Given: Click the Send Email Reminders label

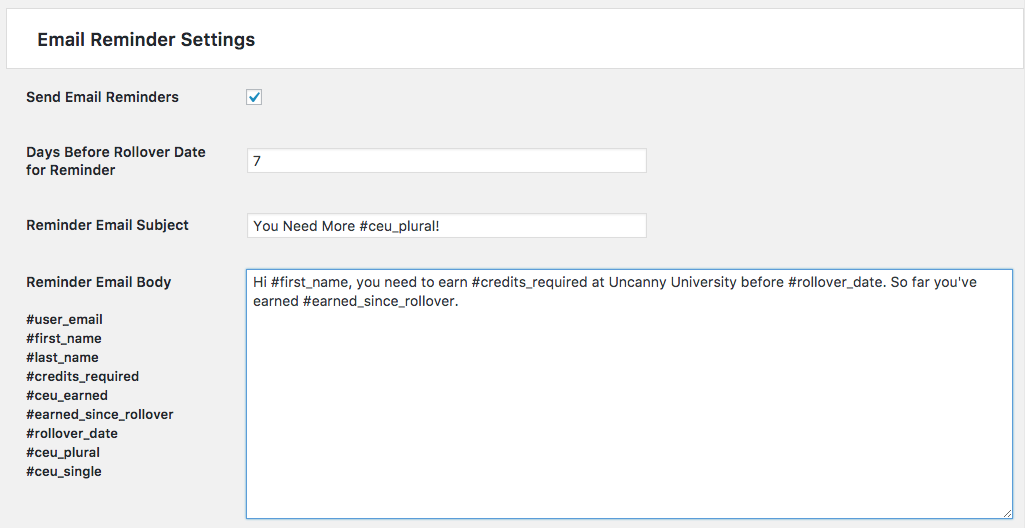Looking at the screenshot, I should [102, 97].
